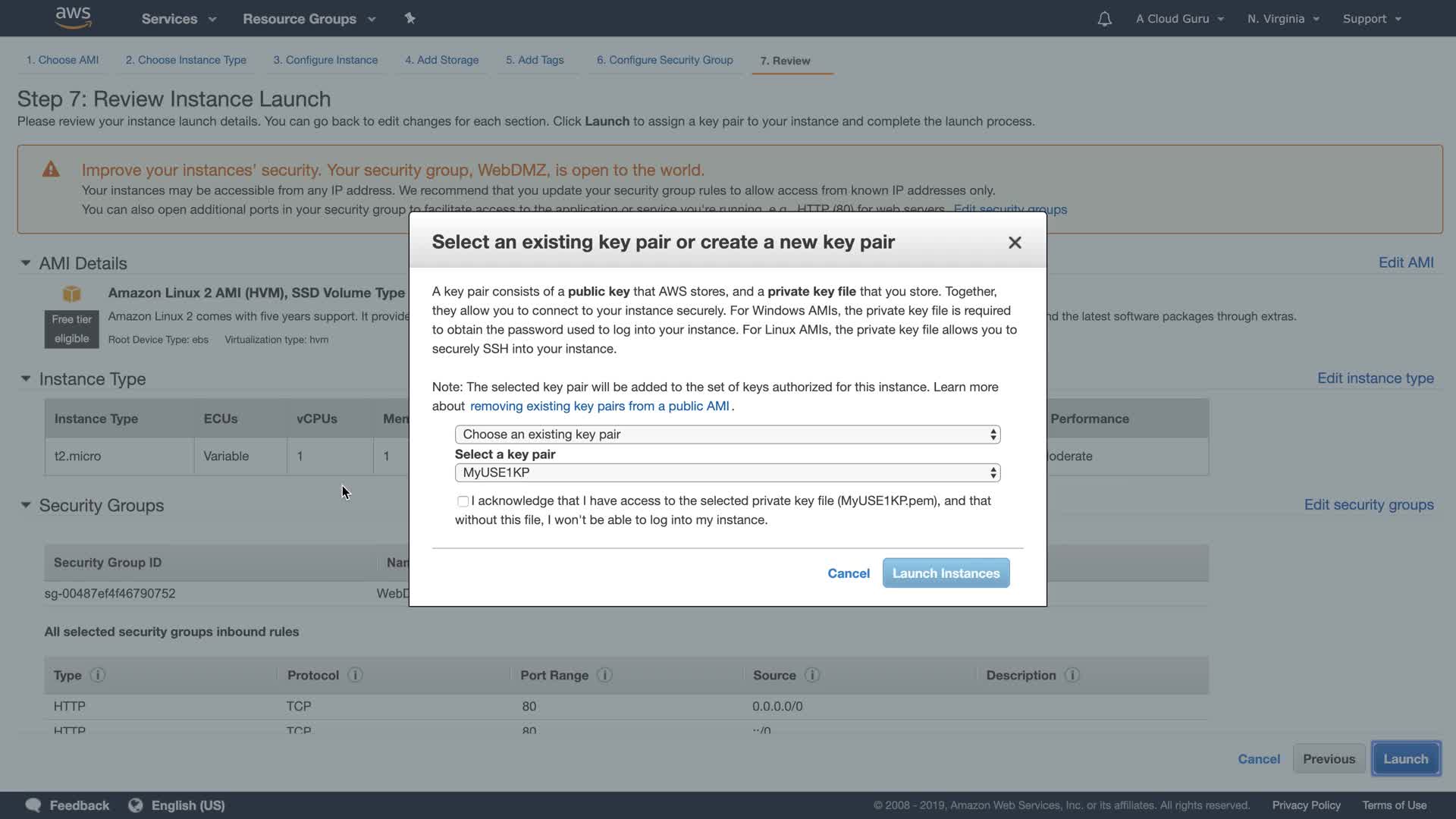Click the globe icon for English (US)
This screenshot has width=1456, height=819.
tap(136, 805)
